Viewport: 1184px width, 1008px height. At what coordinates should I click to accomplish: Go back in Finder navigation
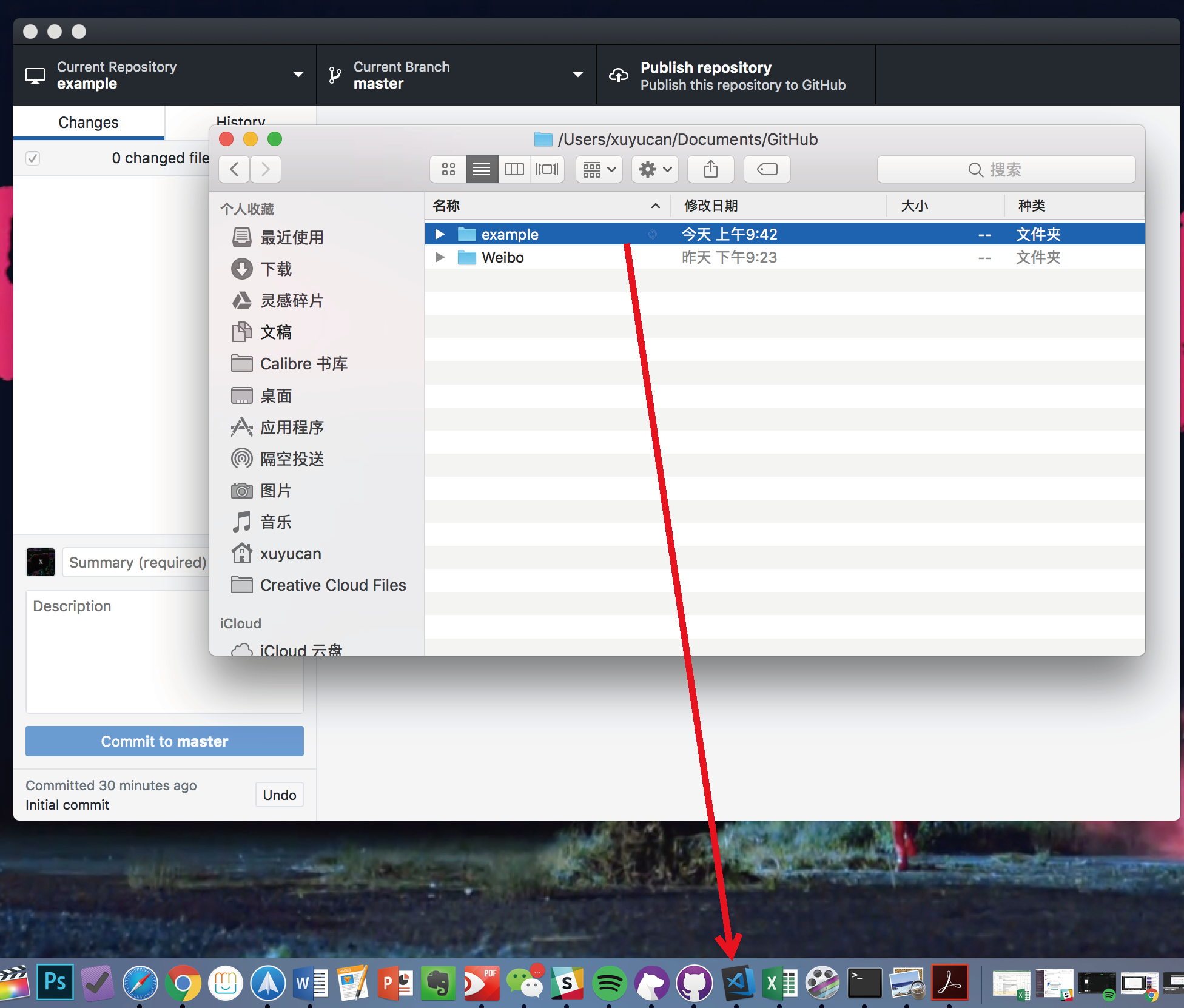point(235,169)
